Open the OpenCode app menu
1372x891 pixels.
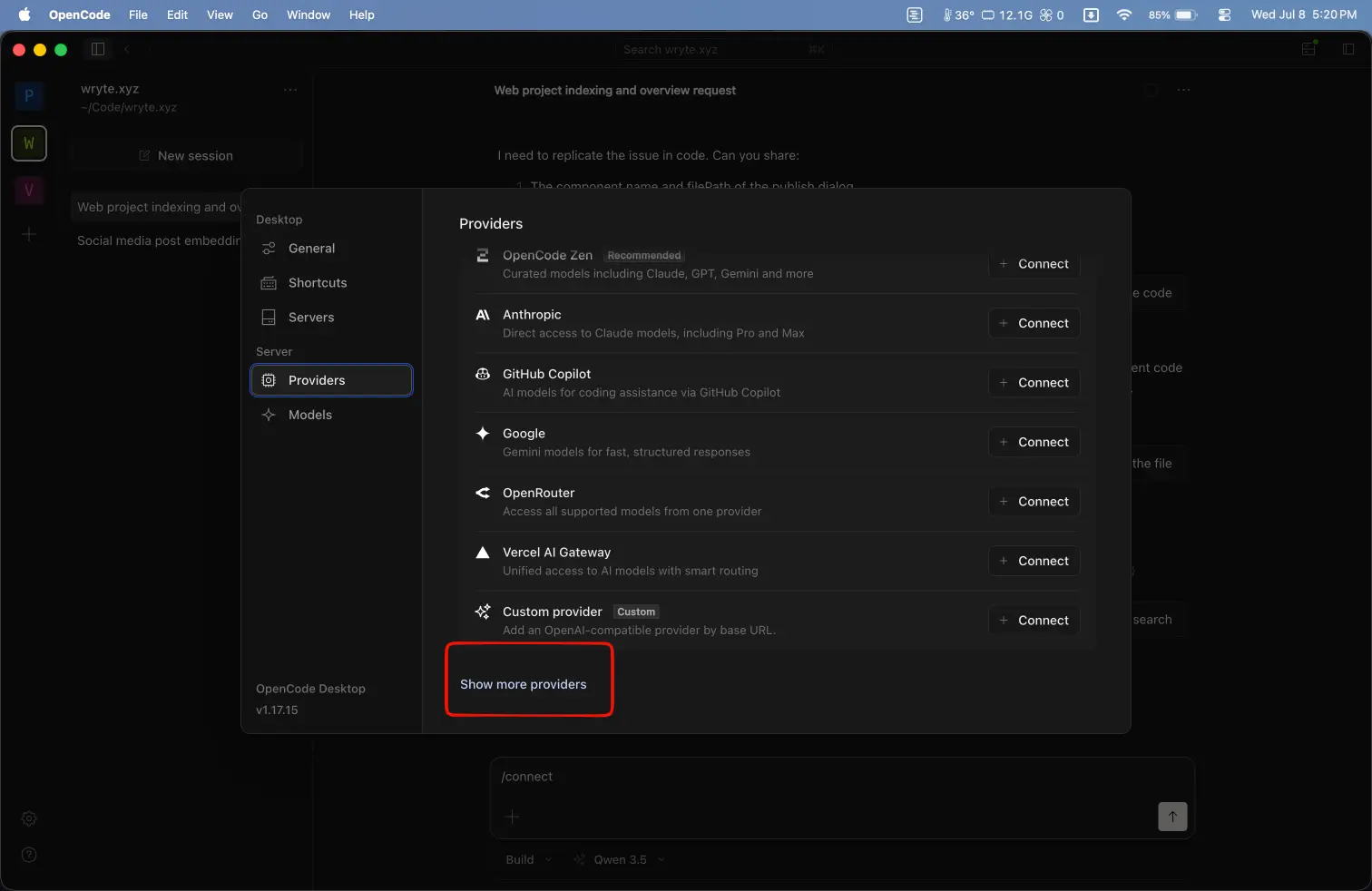80,15
